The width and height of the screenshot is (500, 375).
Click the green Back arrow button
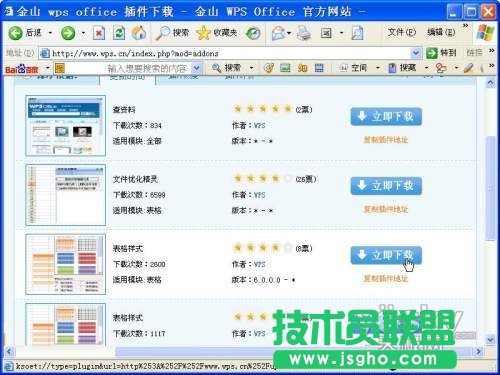[x=16, y=33]
